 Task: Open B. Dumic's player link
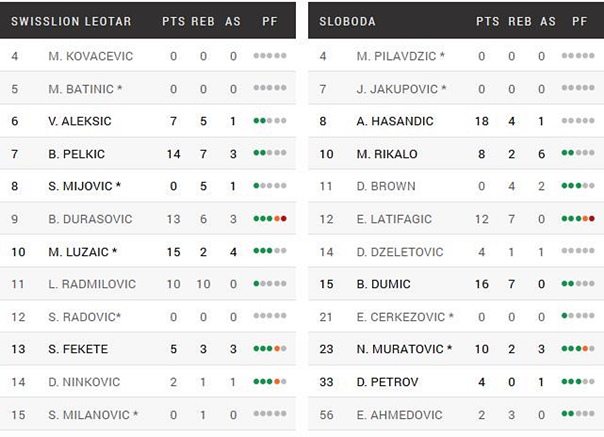point(382,284)
